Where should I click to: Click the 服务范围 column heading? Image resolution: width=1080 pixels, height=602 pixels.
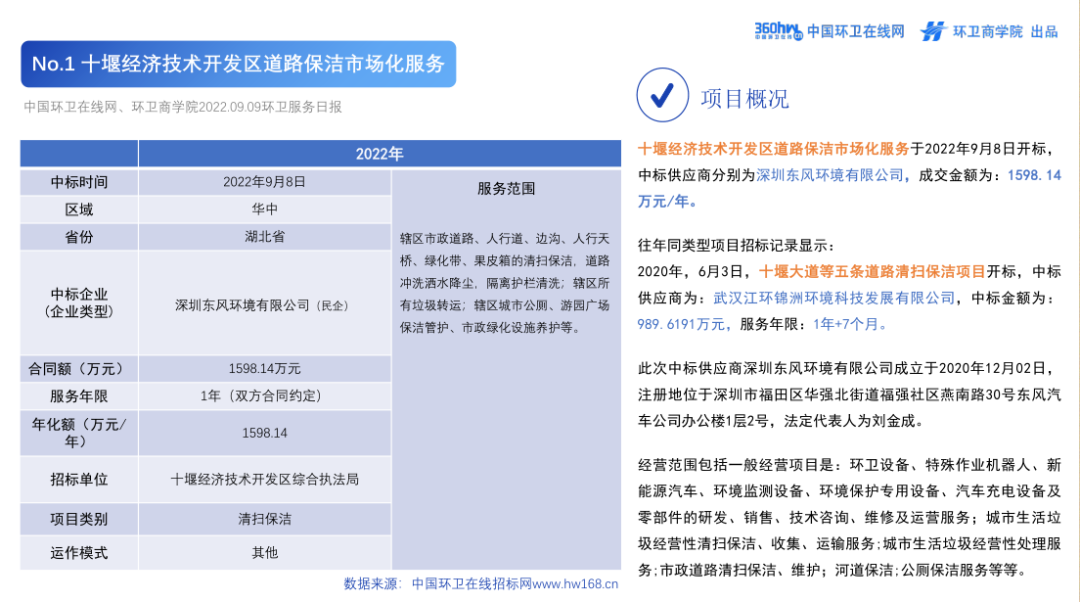[506, 189]
